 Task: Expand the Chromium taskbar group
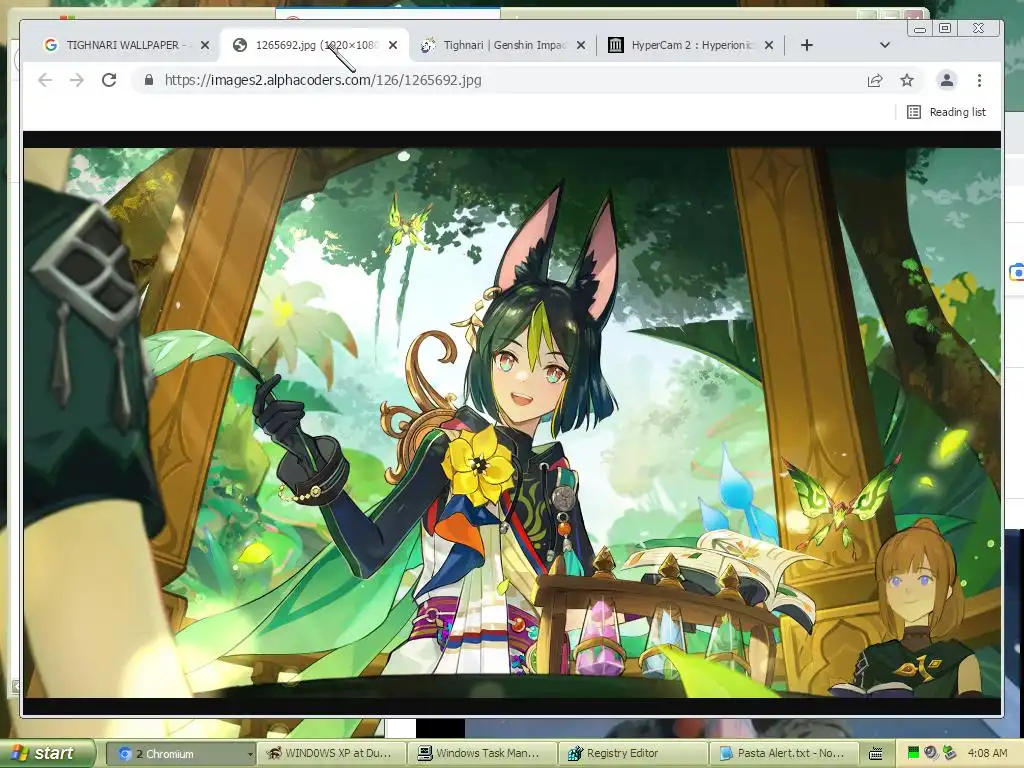180,754
